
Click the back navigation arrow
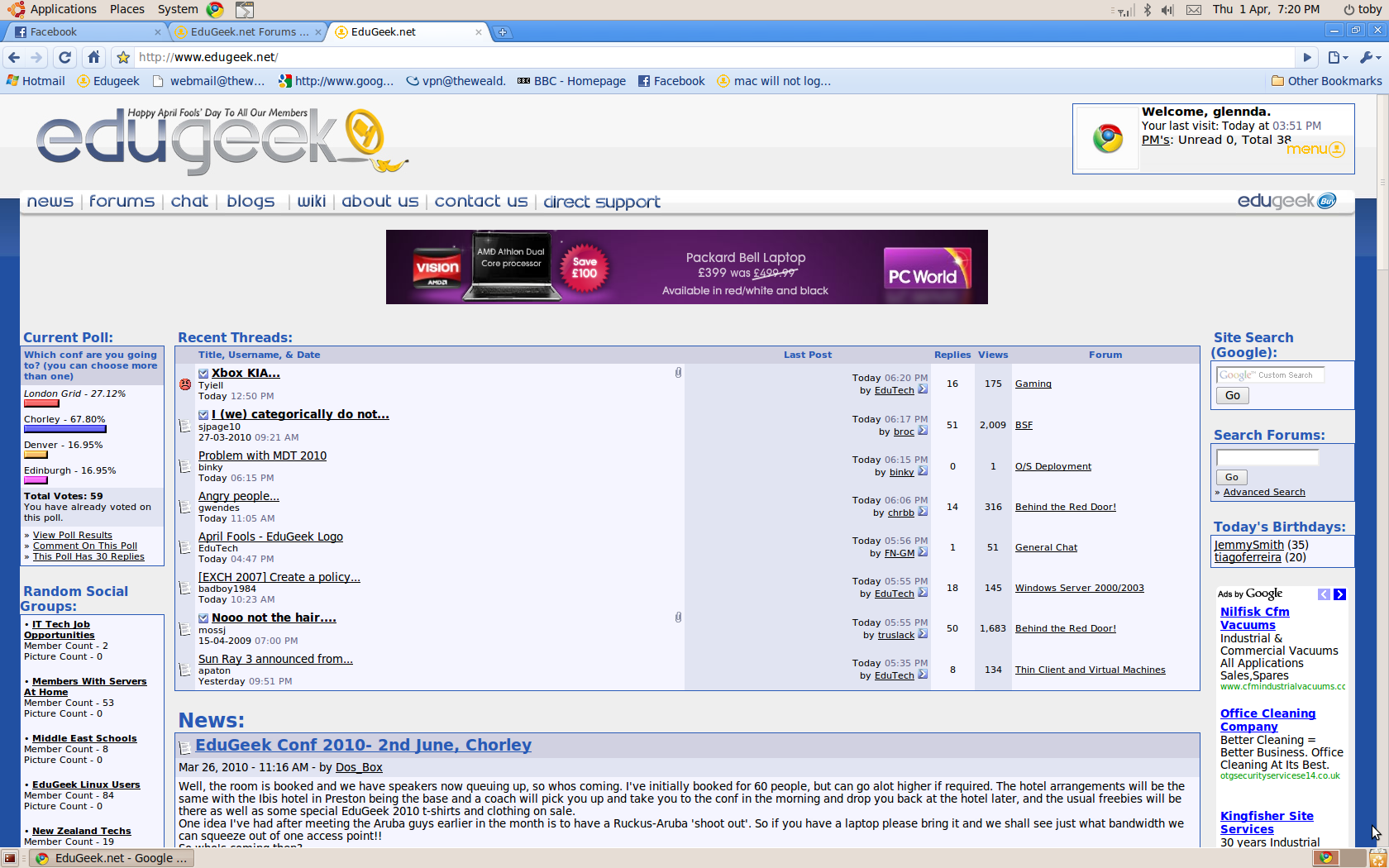coord(14,57)
